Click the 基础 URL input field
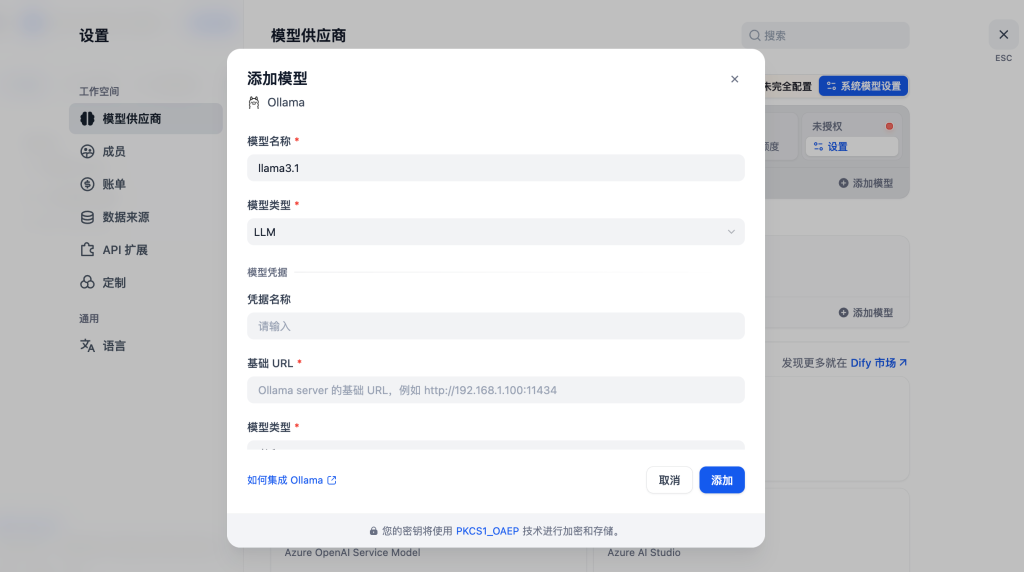Image resolution: width=1024 pixels, height=572 pixels. point(495,390)
